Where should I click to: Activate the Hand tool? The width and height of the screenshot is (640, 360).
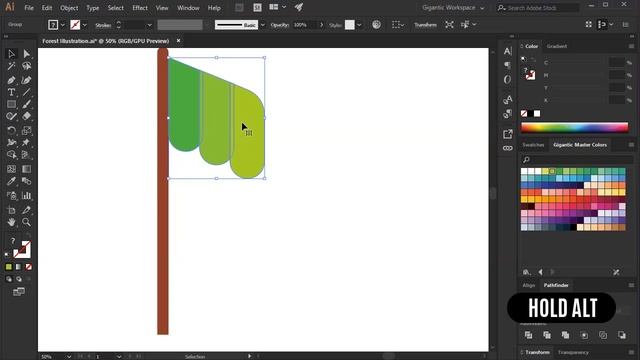[x=11, y=222]
